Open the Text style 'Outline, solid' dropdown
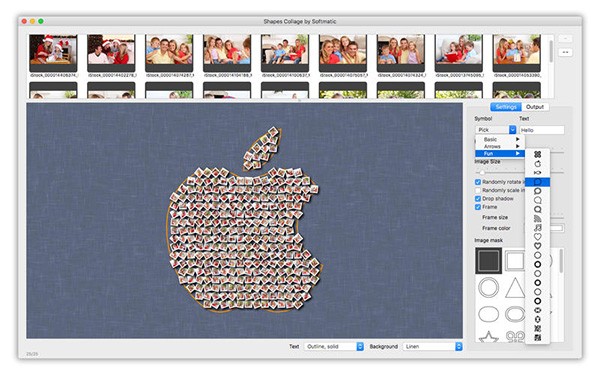 (x=334, y=346)
